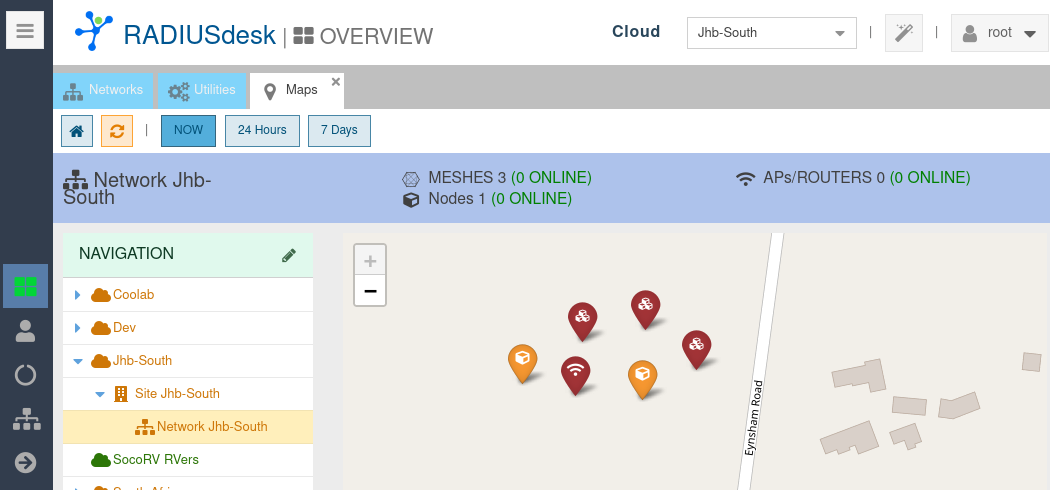Select SocoRV RVers in navigation tree
Viewport: 1050px width, 490px height.
155,459
